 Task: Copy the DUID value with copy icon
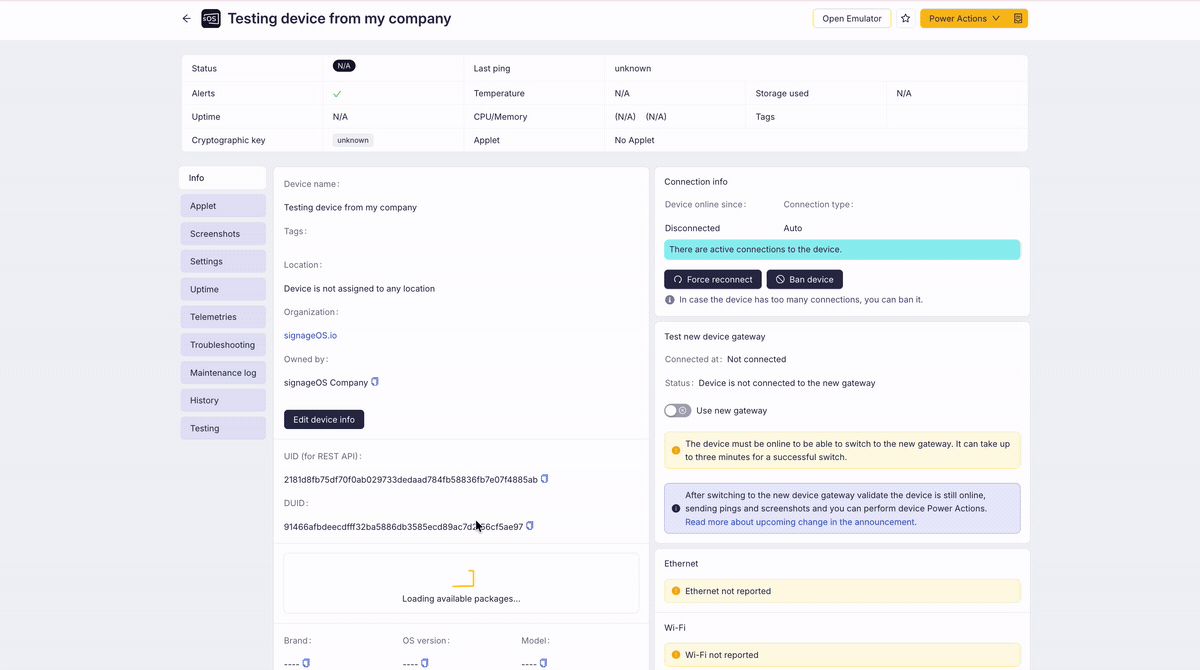[x=530, y=526]
